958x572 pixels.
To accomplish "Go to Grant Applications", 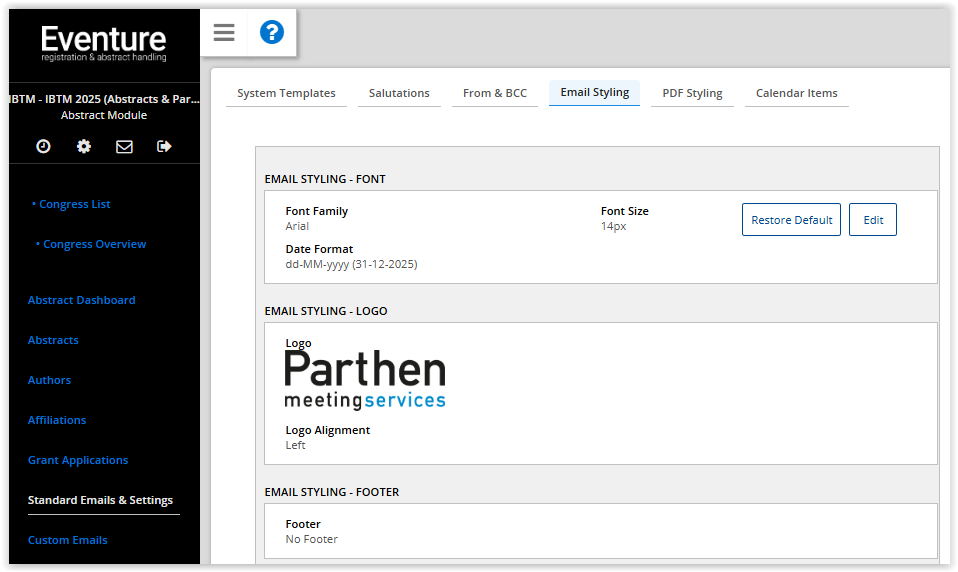I will tap(78, 460).
